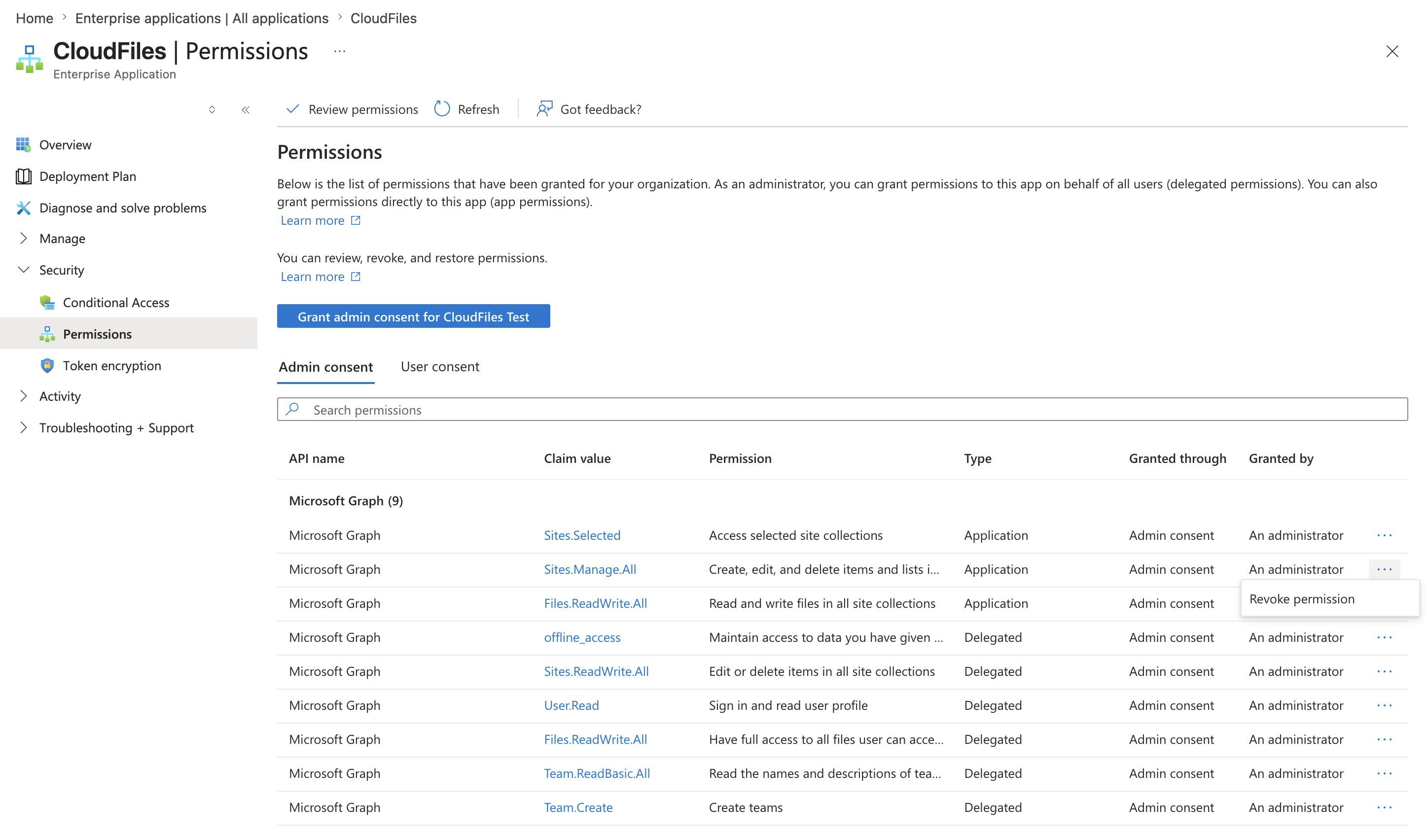The width and height of the screenshot is (1428, 840).
Task: Open offline_access claim value link
Action: pos(582,637)
